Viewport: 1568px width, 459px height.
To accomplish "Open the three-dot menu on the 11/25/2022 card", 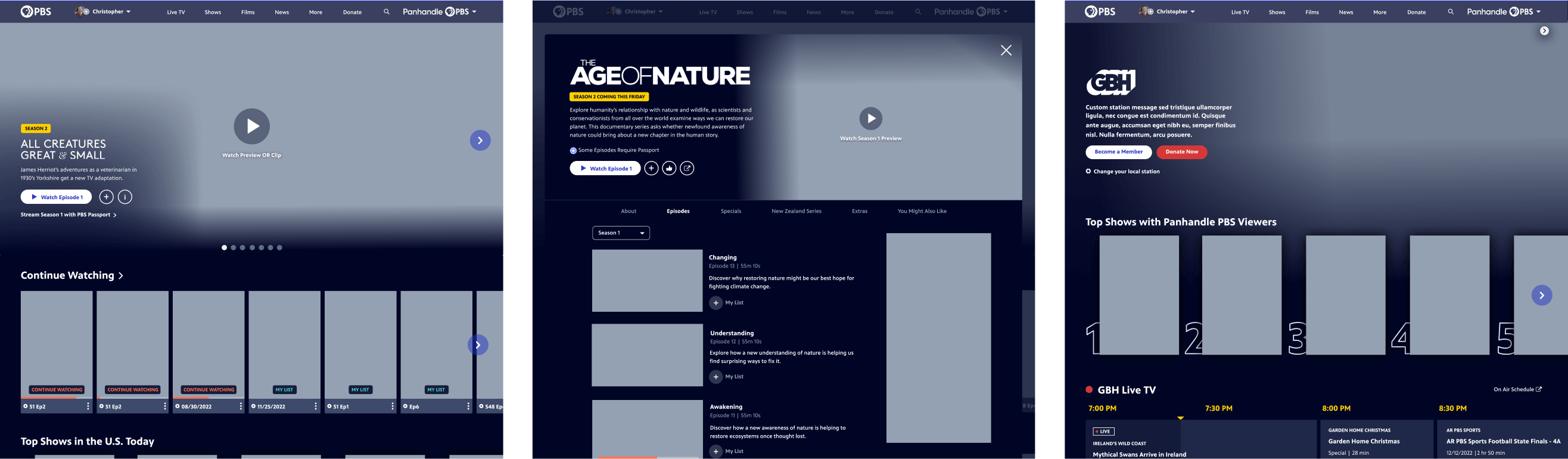I will click(316, 406).
